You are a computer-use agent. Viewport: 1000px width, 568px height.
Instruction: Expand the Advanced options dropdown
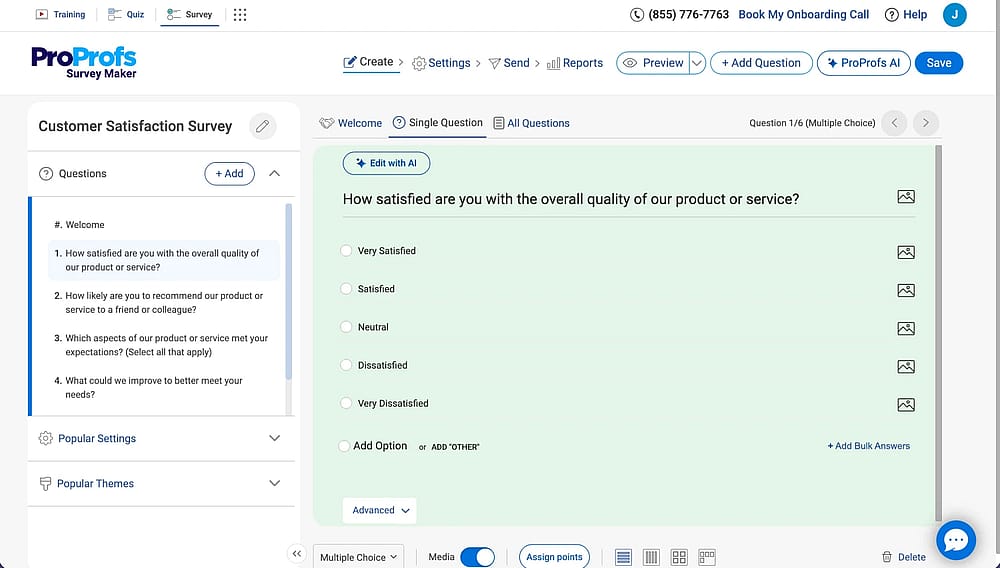point(379,511)
